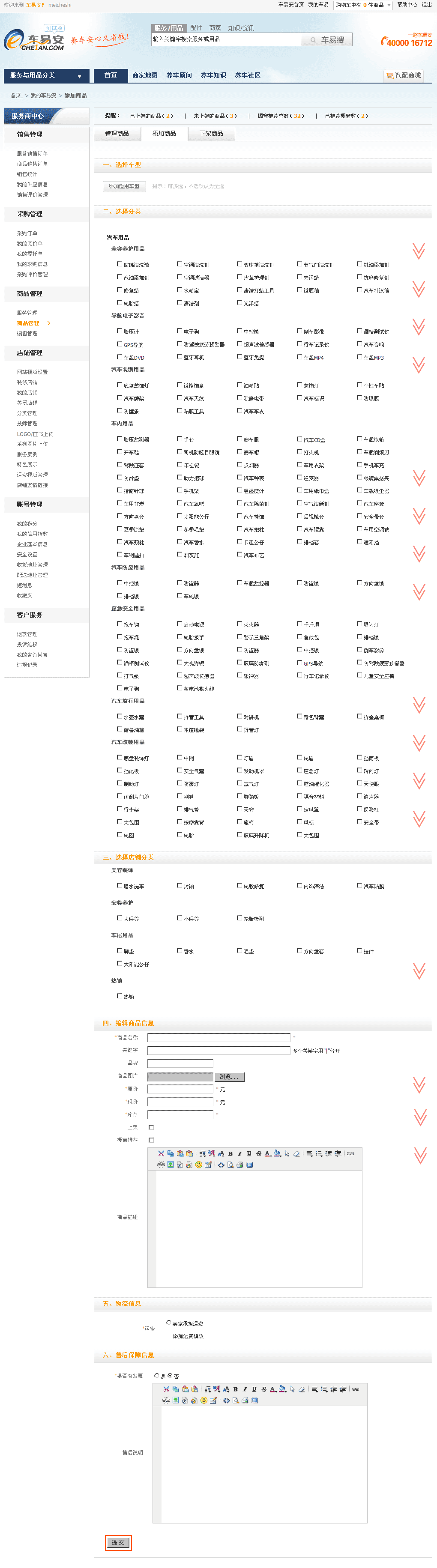Insert image in 售后说明 editor

pos(175,1400)
